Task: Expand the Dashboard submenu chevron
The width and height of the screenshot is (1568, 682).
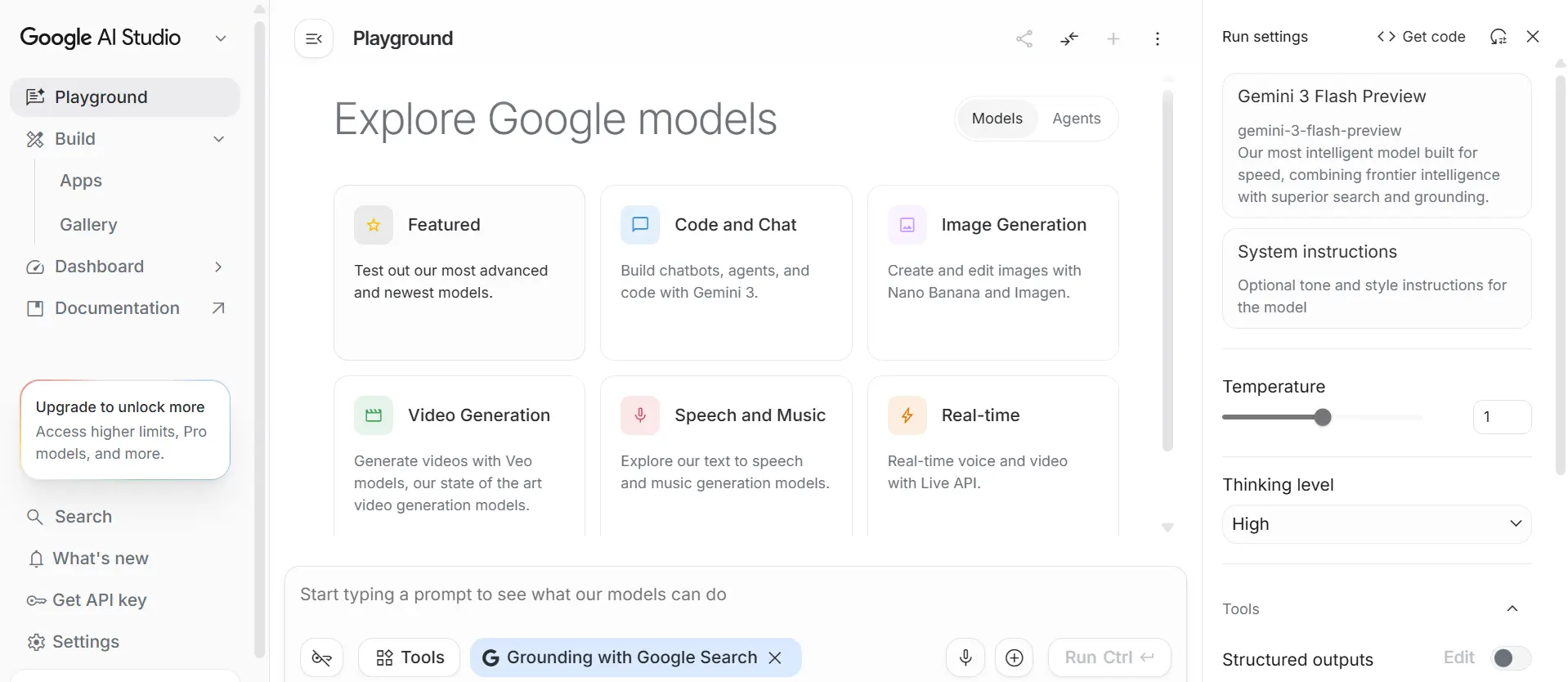Action: point(218,267)
